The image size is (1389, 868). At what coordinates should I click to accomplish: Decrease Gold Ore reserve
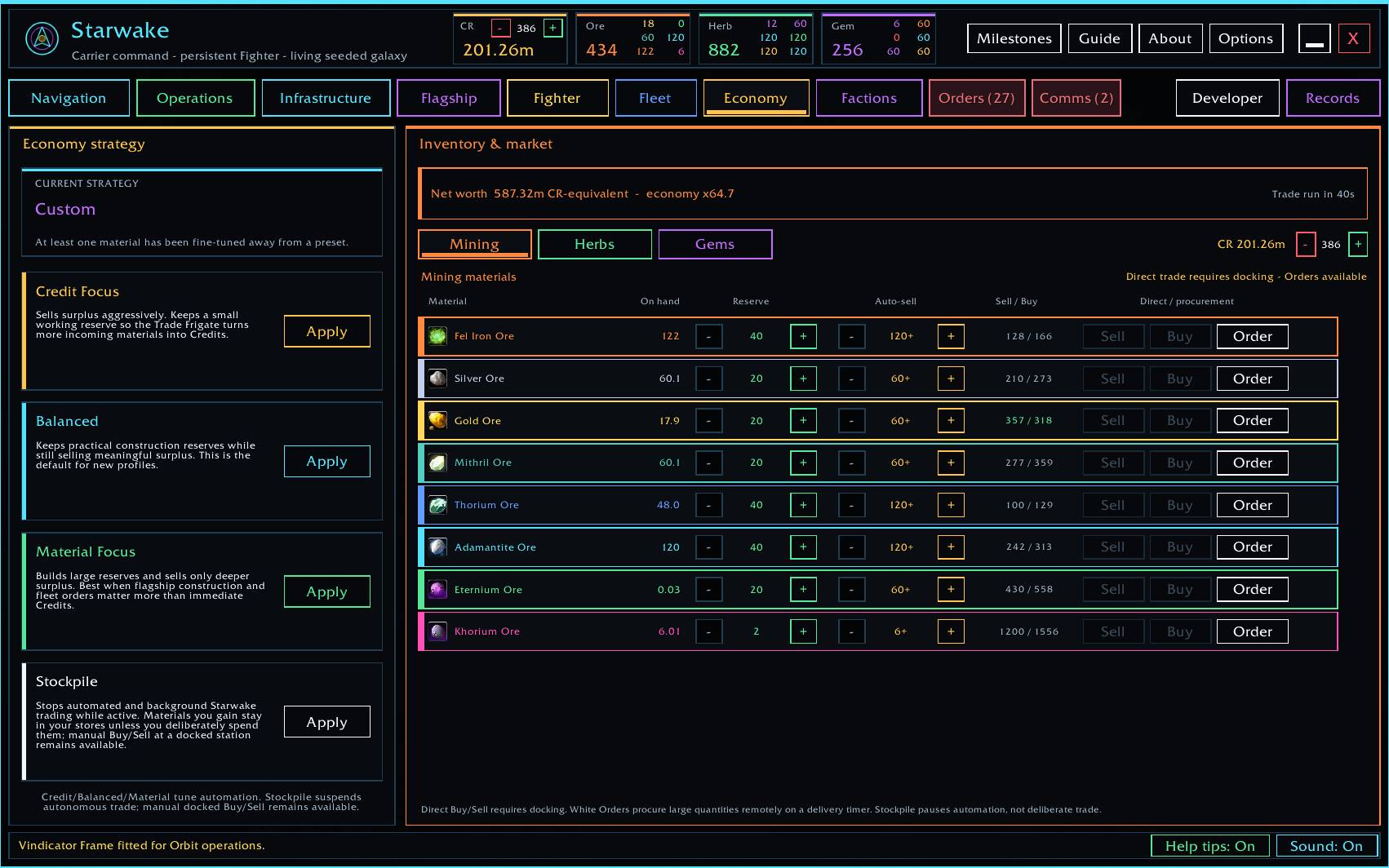pyautogui.click(x=708, y=421)
